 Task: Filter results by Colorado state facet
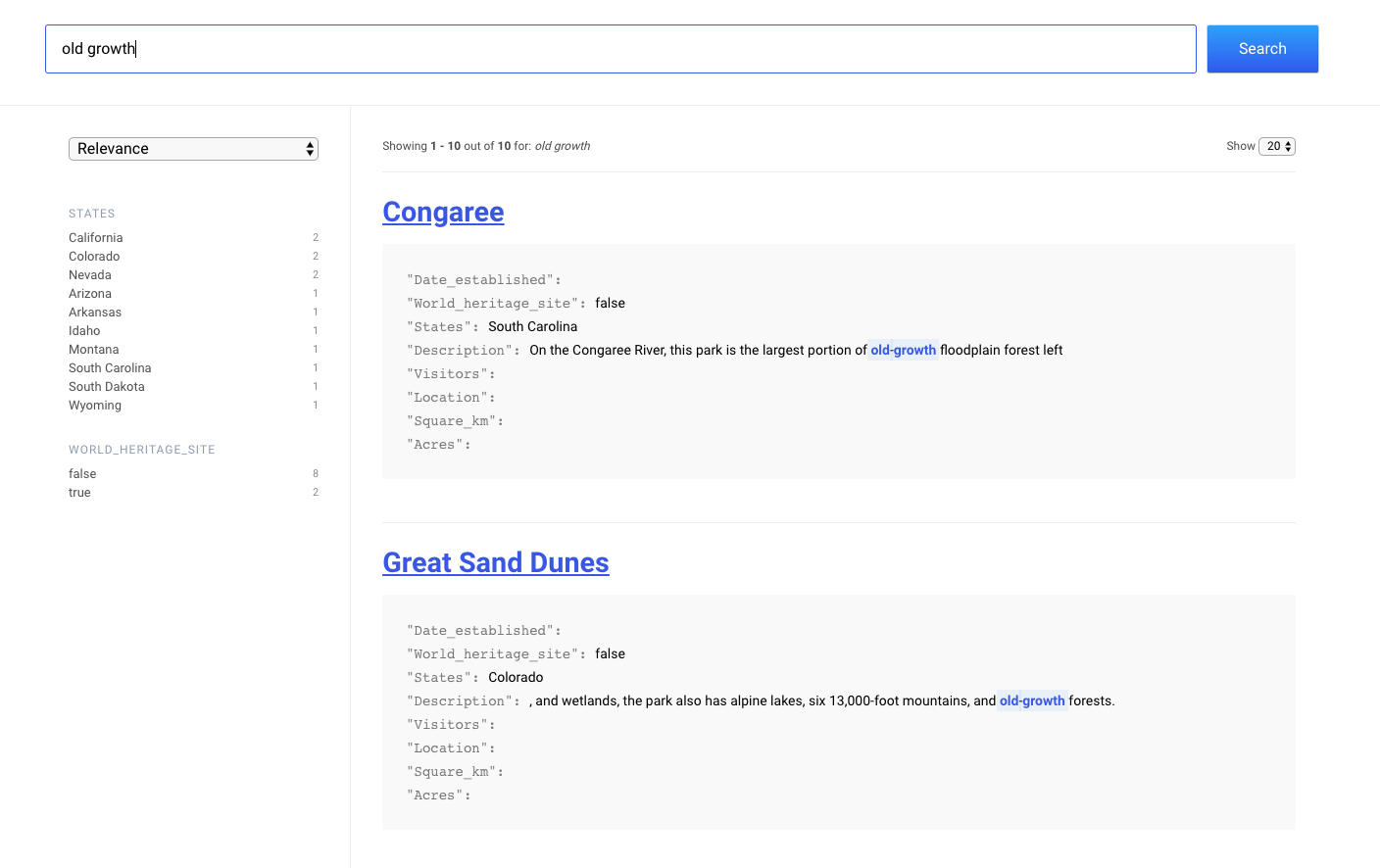click(94, 256)
